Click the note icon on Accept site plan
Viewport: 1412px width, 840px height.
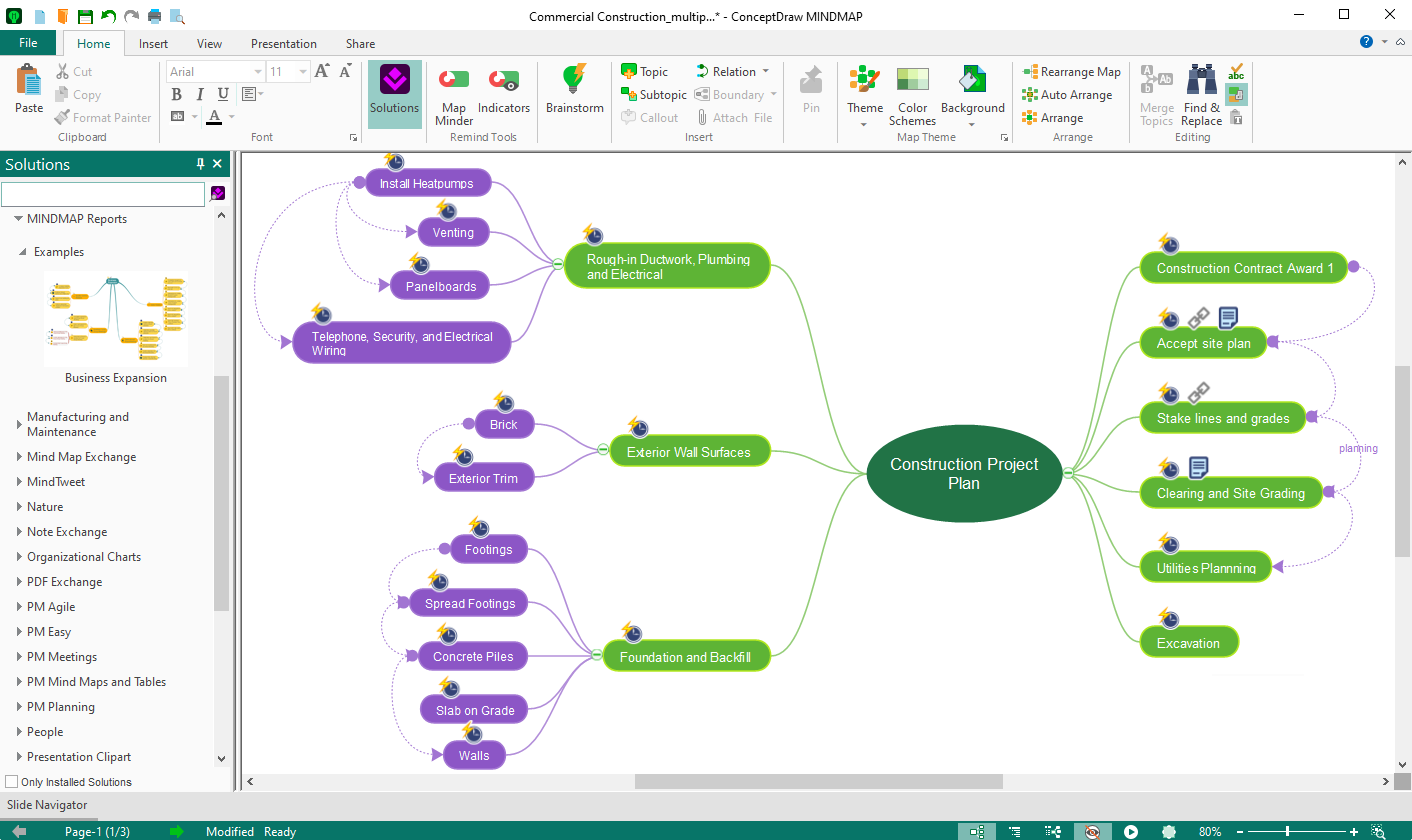pos(1228,317)
